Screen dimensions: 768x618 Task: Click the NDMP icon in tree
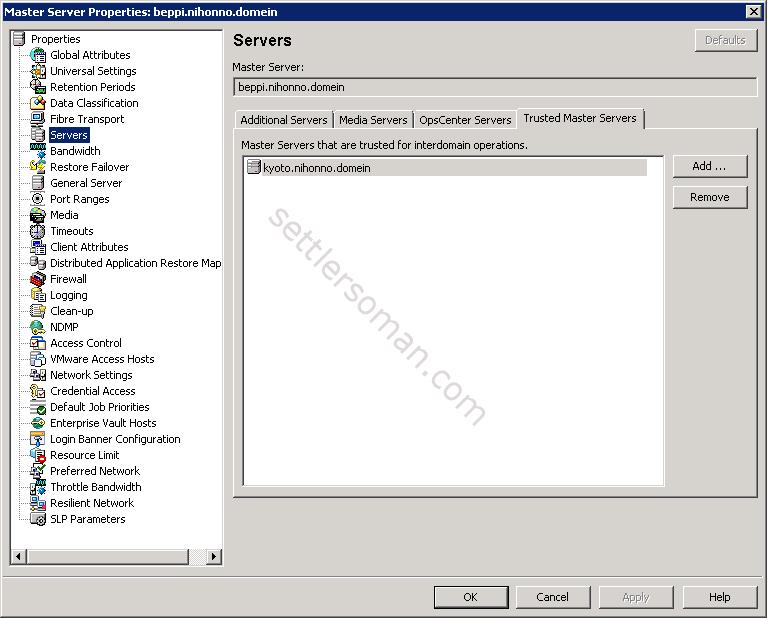pos(38,327)
